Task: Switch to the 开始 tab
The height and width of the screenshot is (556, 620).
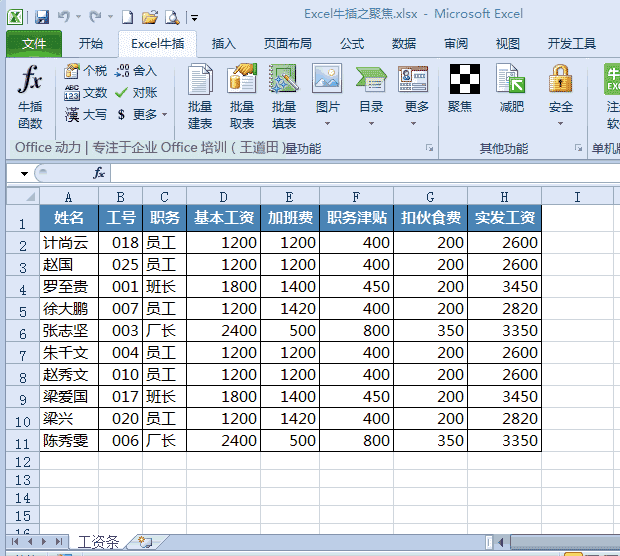Action: pos(91,43)
